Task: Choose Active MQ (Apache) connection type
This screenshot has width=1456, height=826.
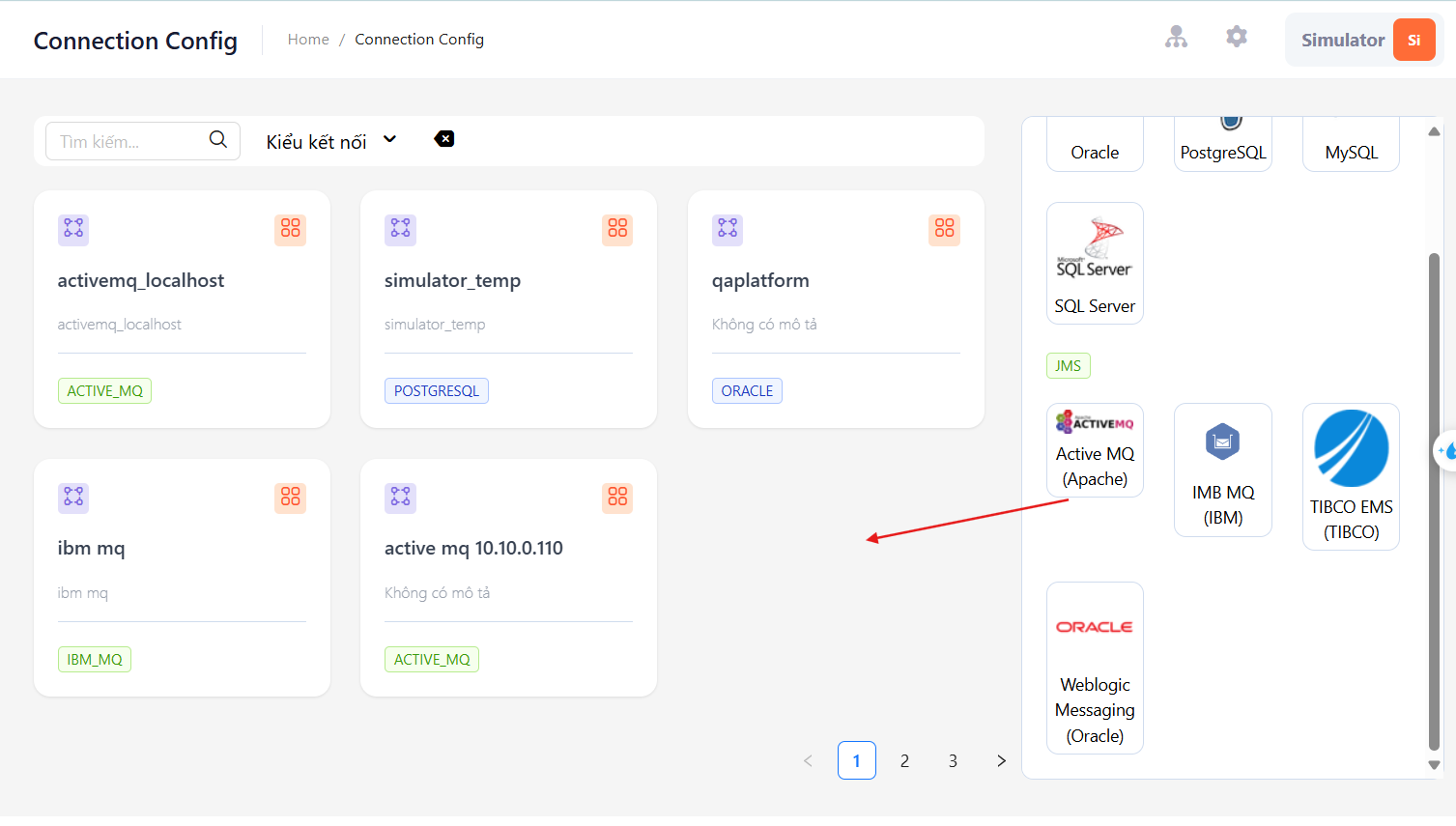Action: tap(1095, 450)
